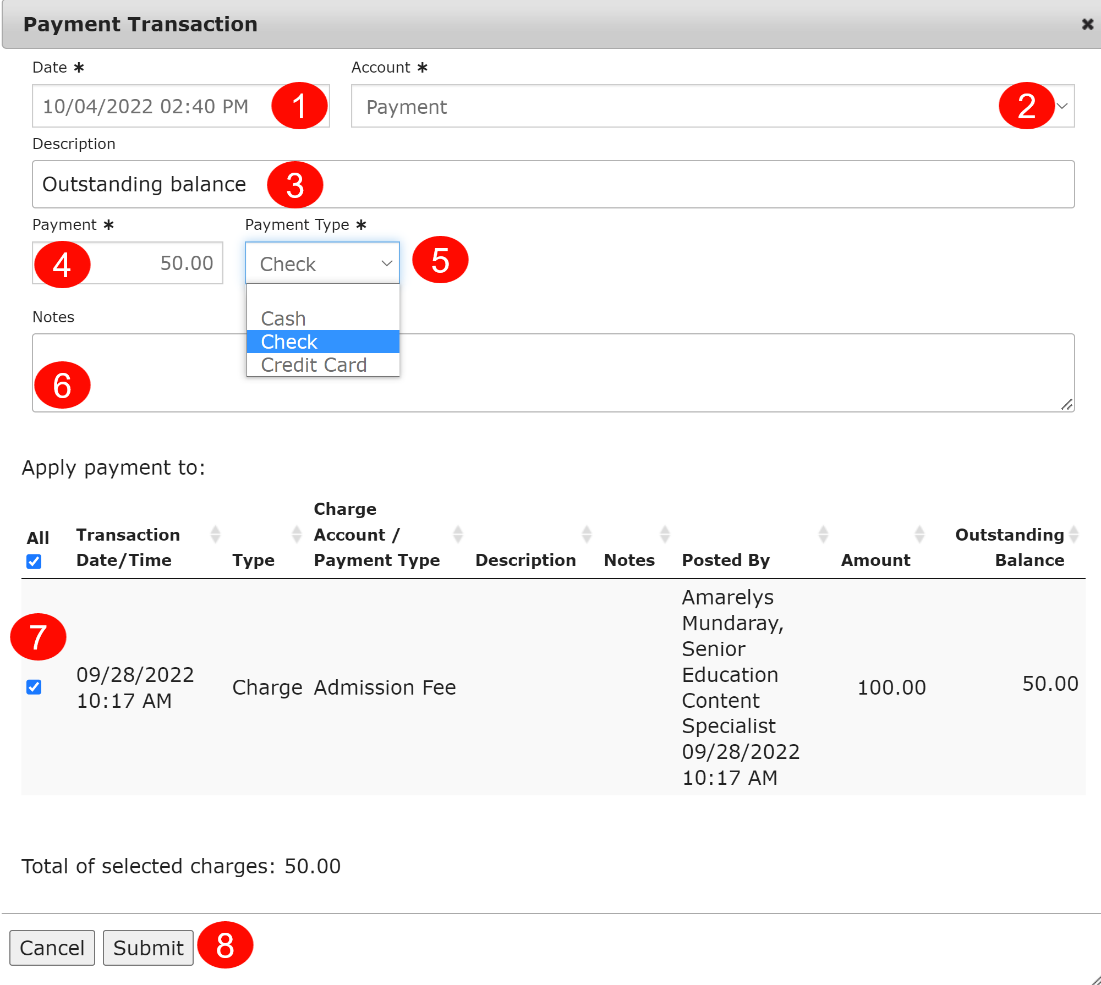Viewport: 1101px width, 985px height.
Task: Click the Description field with Outstanding balance
Action: [x=650, y=184]
